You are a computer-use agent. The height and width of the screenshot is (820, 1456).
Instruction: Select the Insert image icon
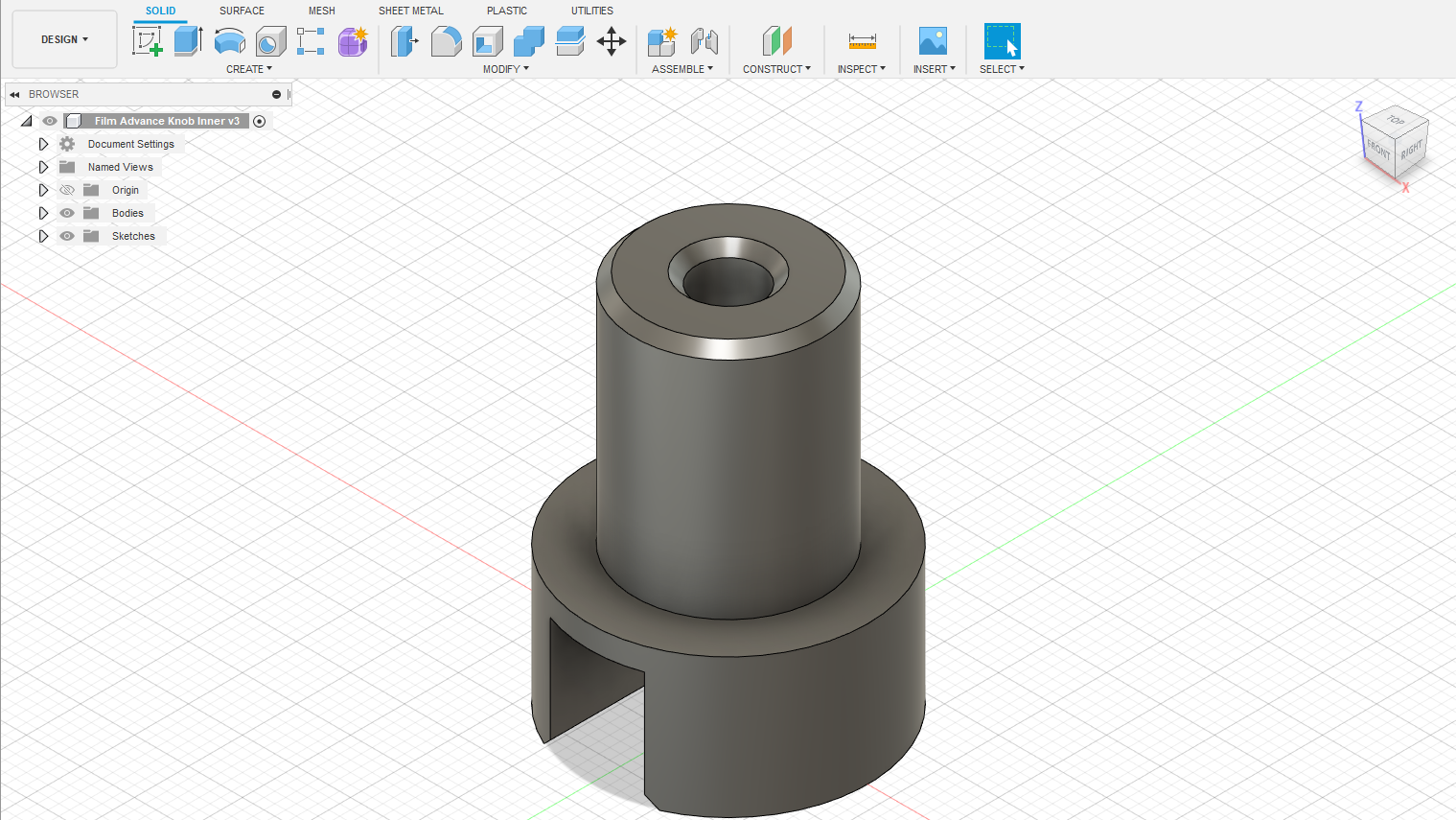pos(933,41)
